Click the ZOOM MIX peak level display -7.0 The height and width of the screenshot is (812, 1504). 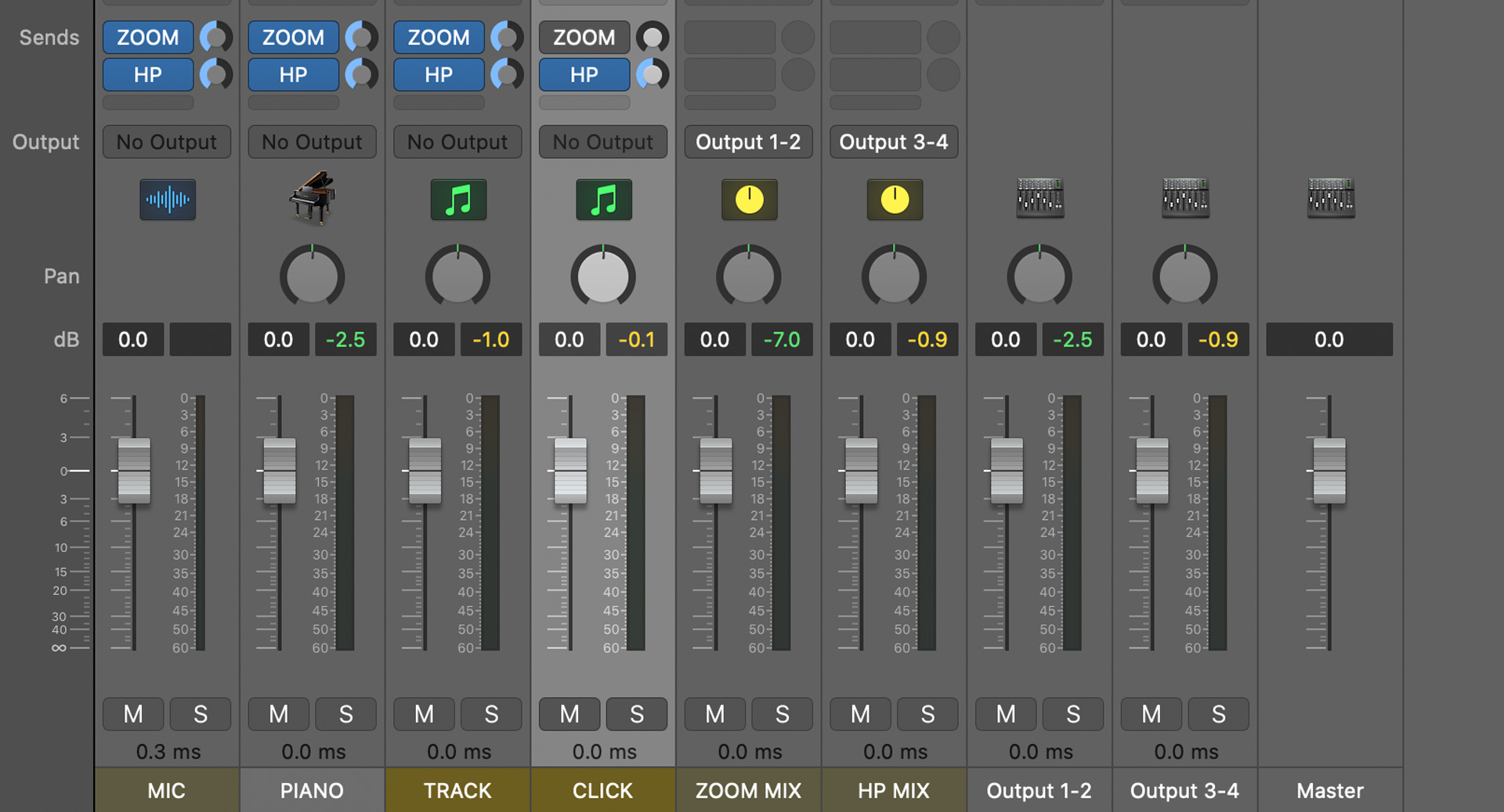783,339
